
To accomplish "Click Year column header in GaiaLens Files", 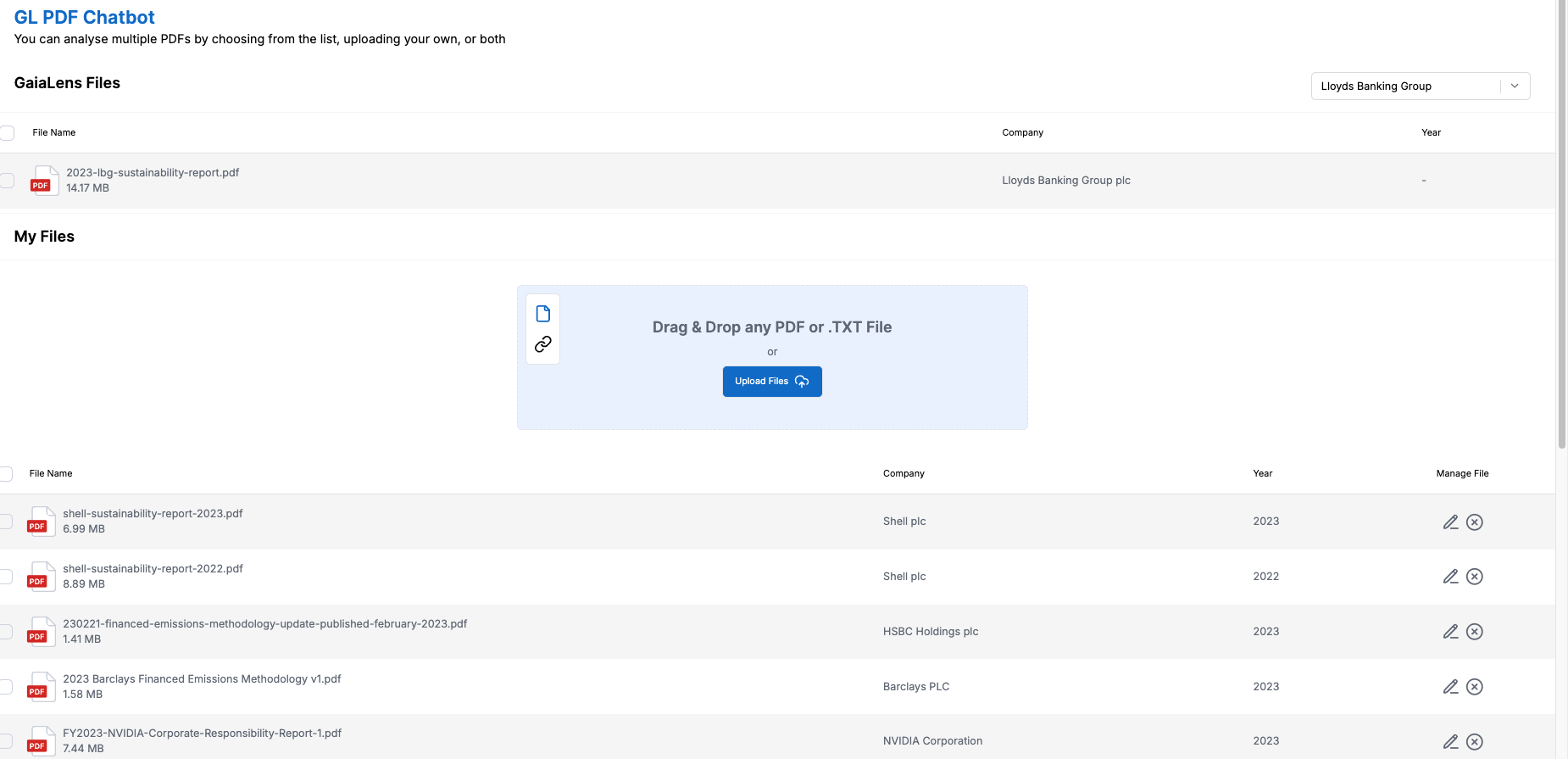I will click(x=1432, y=132).
